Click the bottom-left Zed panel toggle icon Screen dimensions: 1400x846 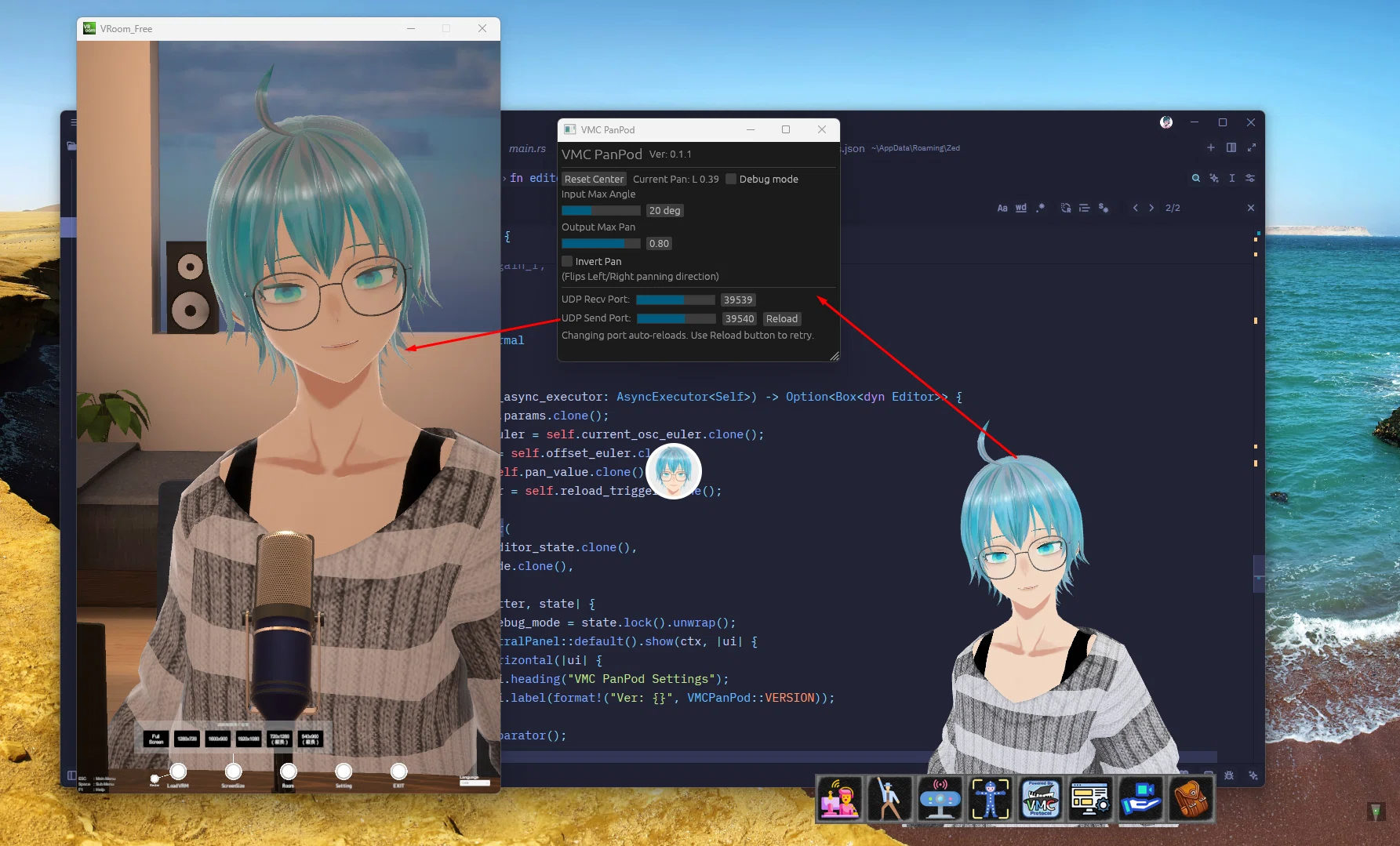point(72,775)
